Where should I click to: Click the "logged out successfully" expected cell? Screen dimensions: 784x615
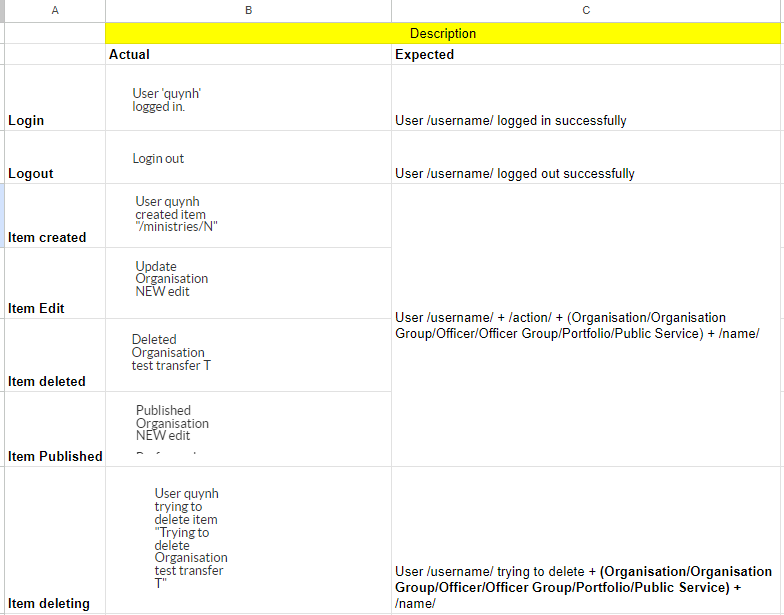point(586,158)
